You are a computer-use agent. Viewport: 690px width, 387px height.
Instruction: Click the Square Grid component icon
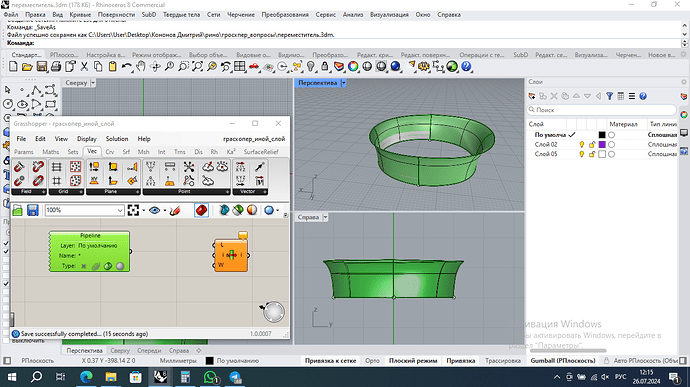[56, 180]
